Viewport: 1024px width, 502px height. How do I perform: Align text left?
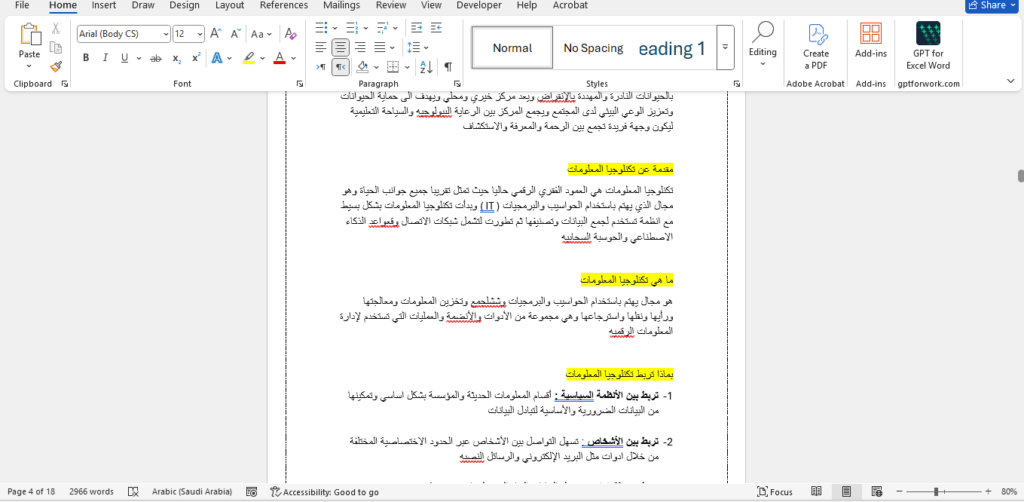[321, 47]
